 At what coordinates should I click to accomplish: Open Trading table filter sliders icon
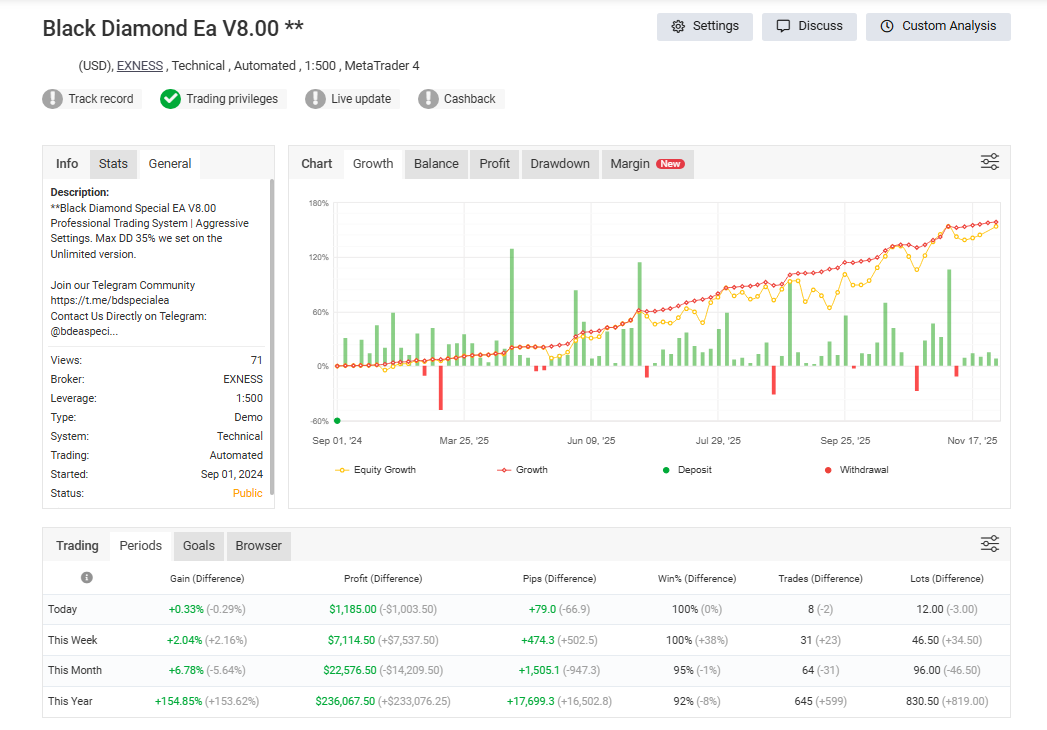pyautogui.click(x=989, y=544)
